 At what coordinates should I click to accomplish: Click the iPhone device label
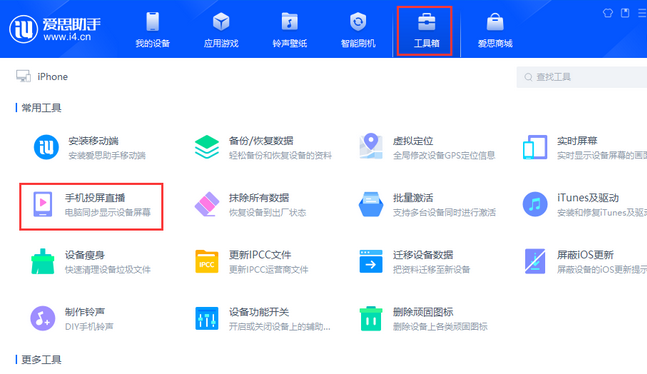tap(52, 76)
